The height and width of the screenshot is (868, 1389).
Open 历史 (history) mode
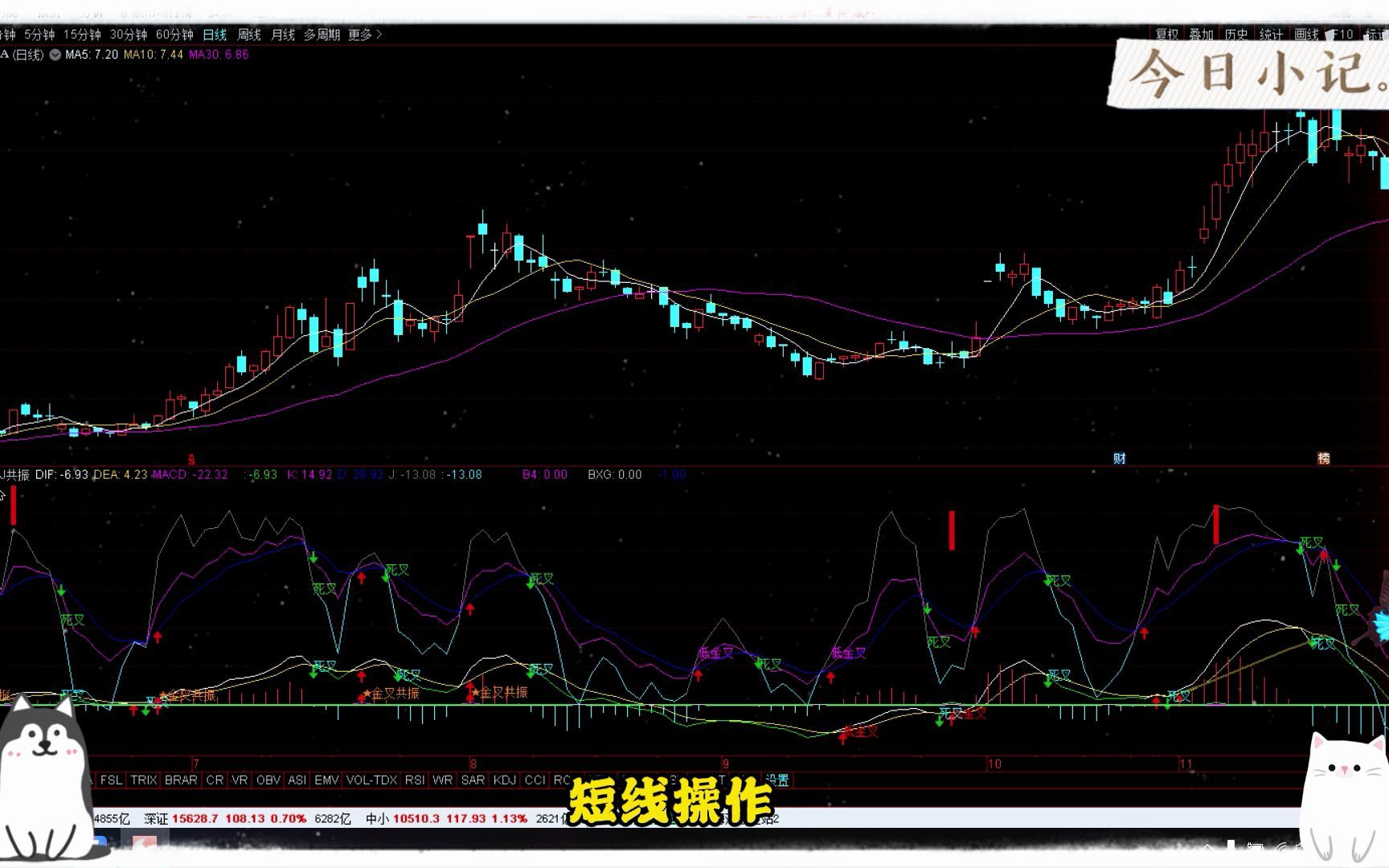click(1236, 35)
